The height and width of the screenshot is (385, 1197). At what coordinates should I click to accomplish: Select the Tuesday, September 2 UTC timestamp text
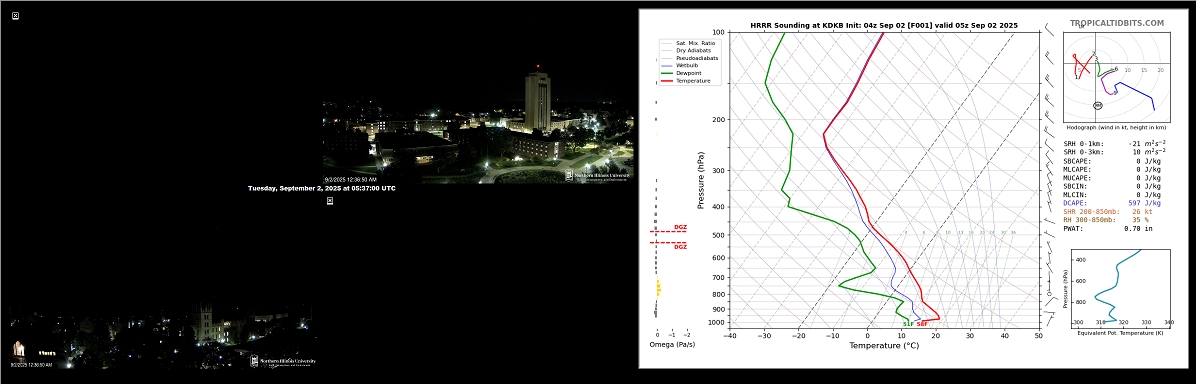click(321, 188)
